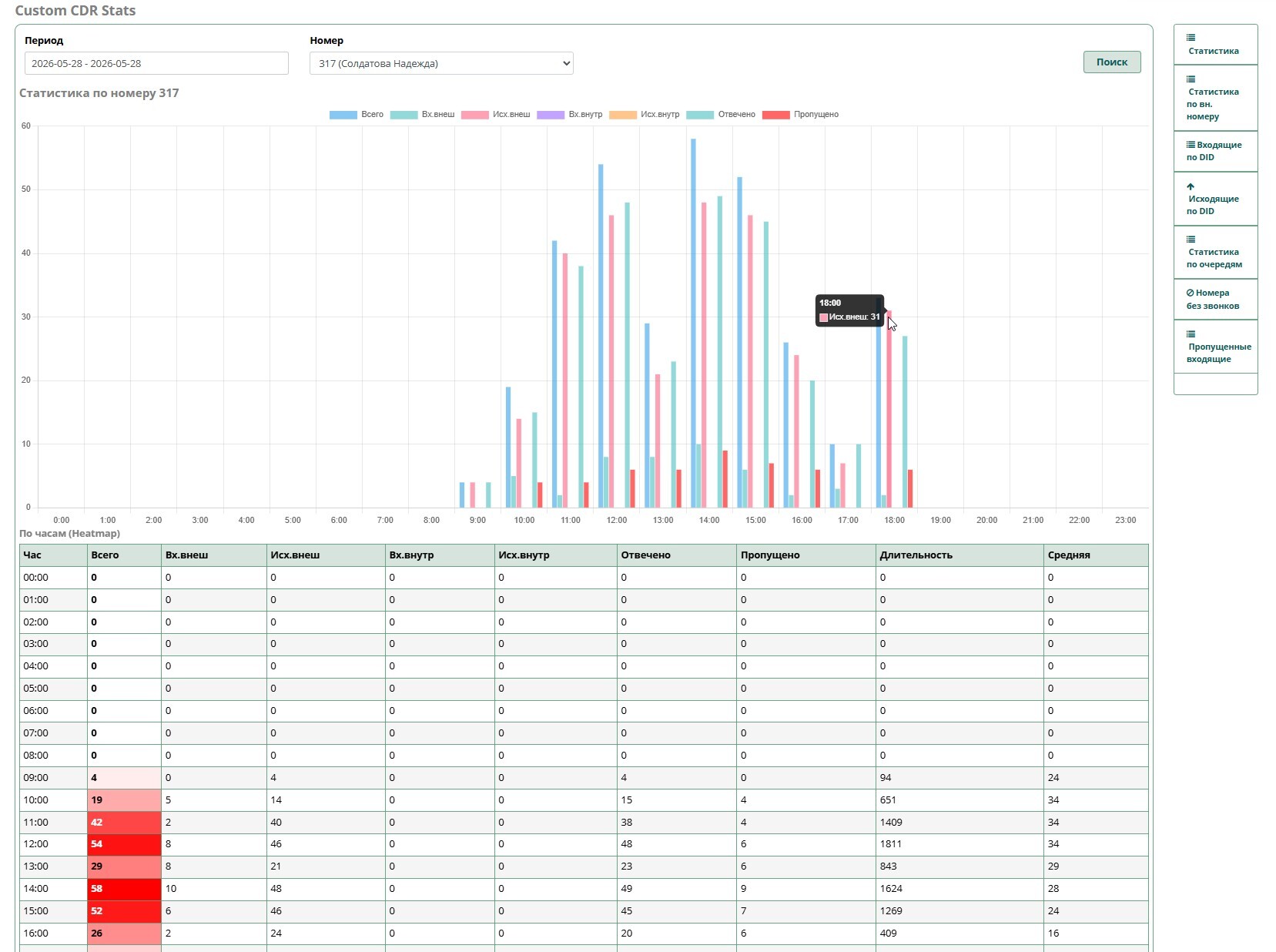Click Всего heatmap cell 19 at 10:00
Image resolution: width=1276 pixels, height=952 pixels.
(124, 800)
